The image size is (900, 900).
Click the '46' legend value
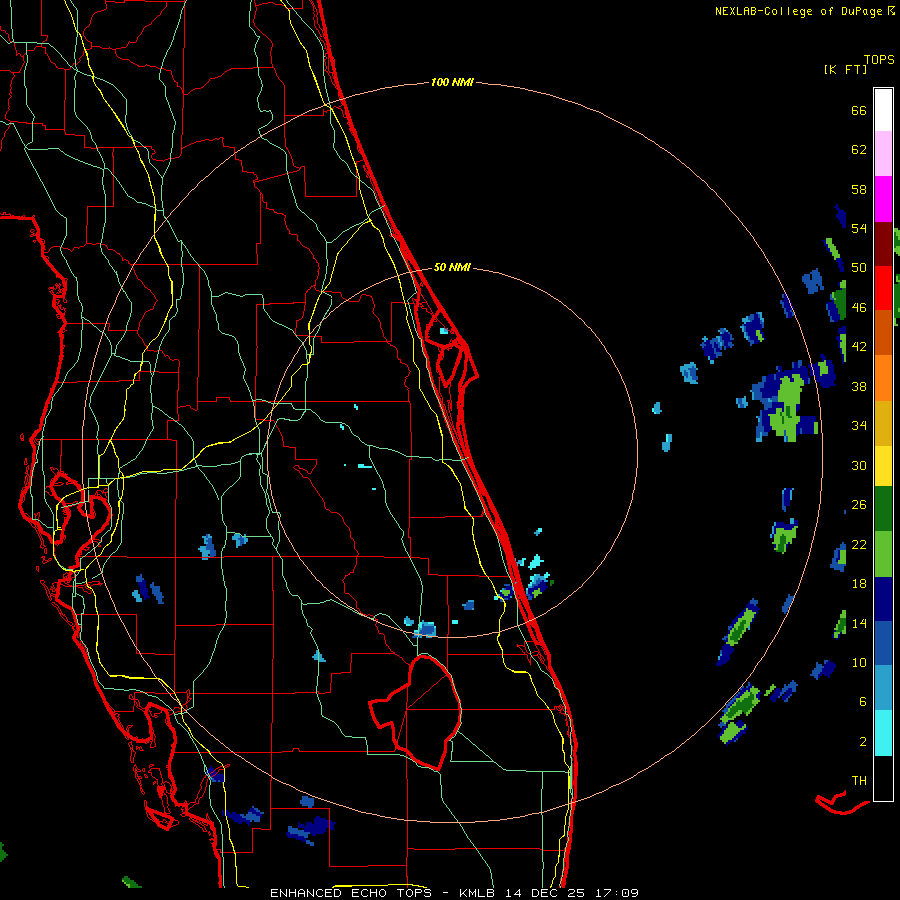[x=859, y=308]
